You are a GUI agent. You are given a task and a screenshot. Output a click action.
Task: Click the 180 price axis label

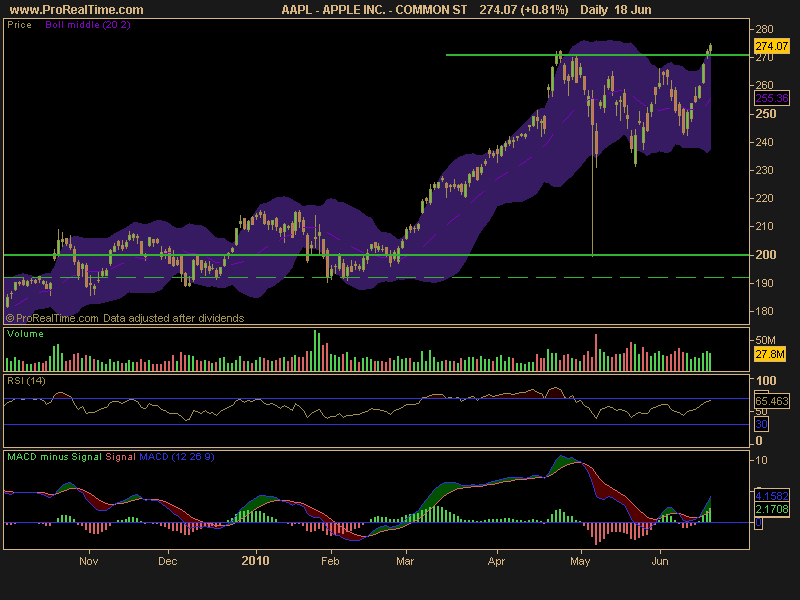pyautogui.click(x=765, y=311)
